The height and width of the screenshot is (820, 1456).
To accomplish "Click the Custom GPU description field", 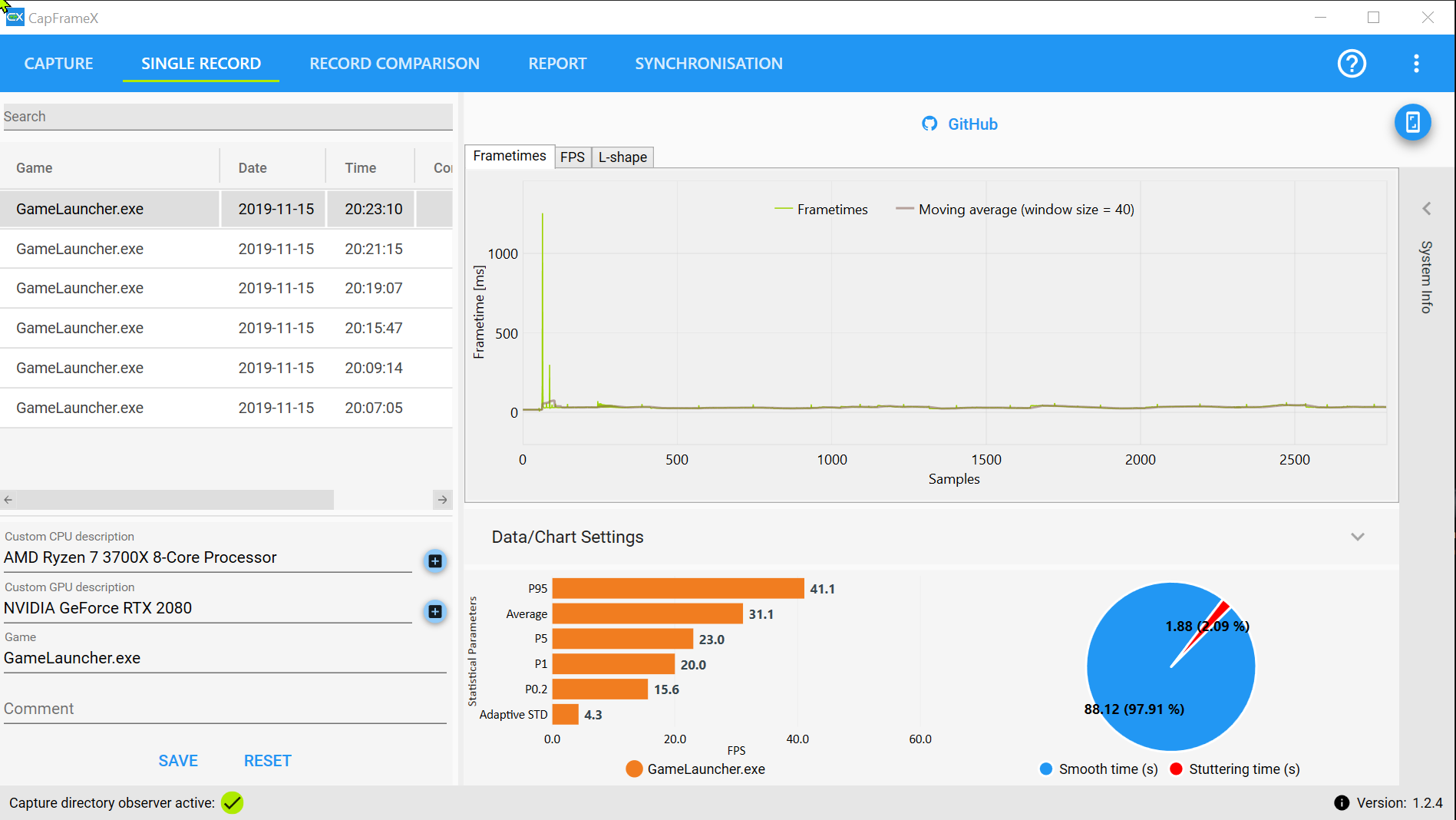I will point(208,608).
